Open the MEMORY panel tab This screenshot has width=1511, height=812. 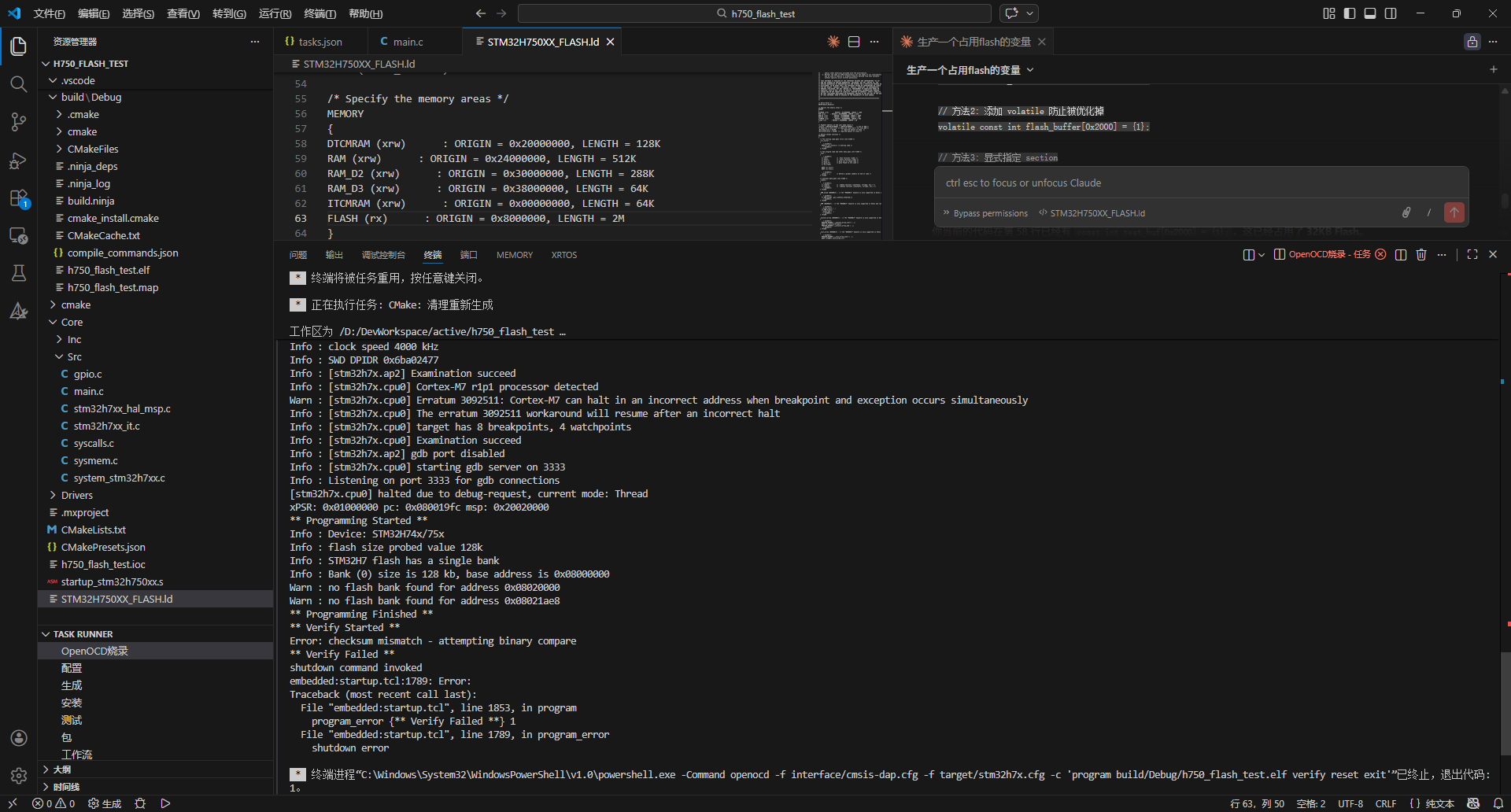coord(514,254)
